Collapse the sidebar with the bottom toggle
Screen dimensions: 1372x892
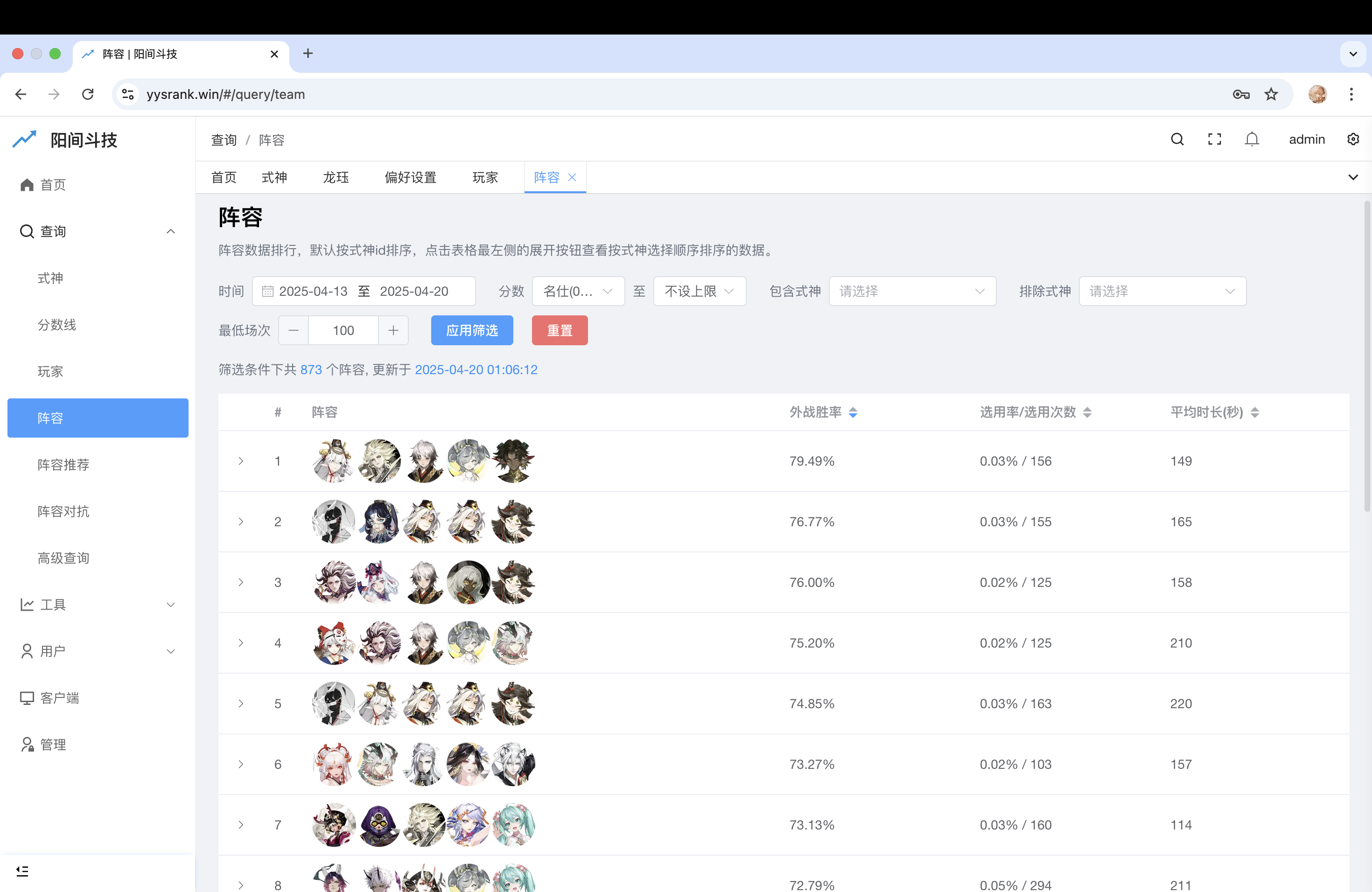[23, 871]
